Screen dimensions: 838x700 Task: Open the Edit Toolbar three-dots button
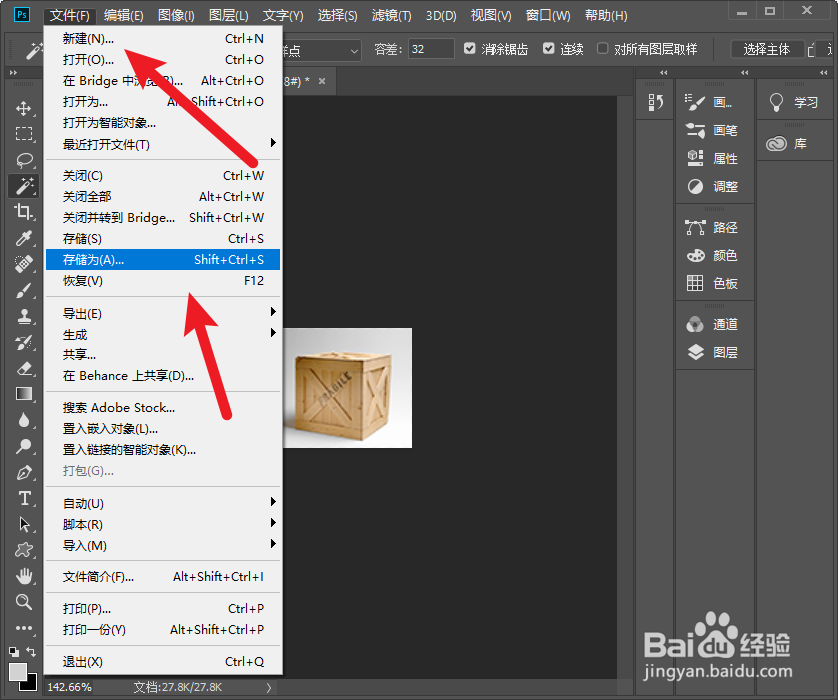tap(24, 628)
